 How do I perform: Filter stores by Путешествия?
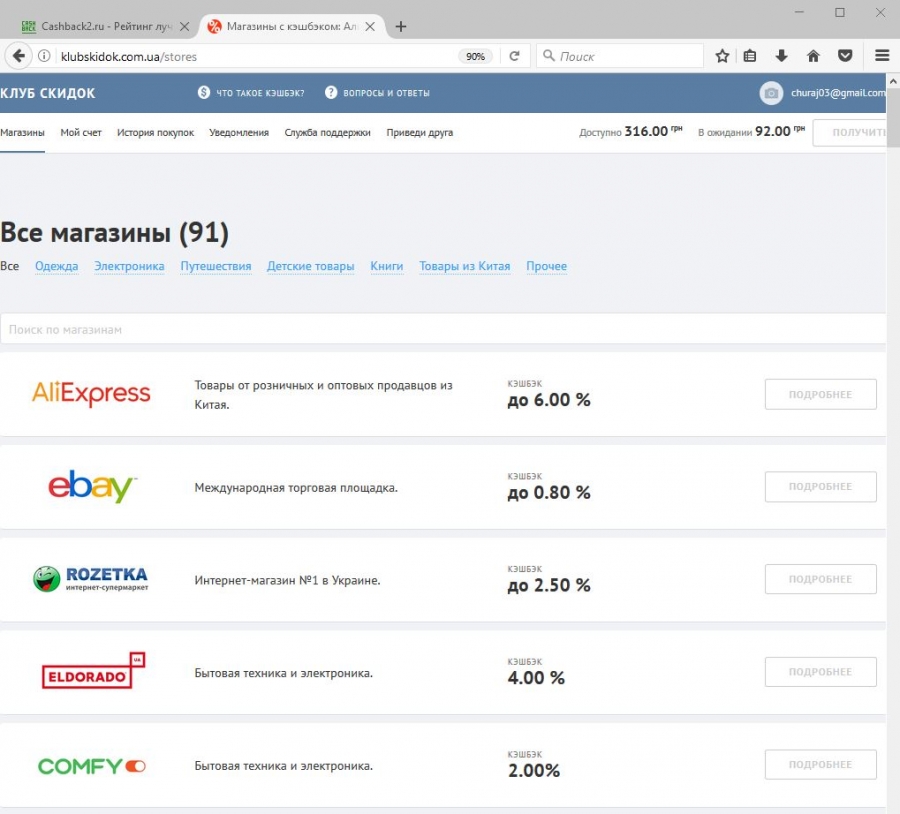click(x=216, y=266)
